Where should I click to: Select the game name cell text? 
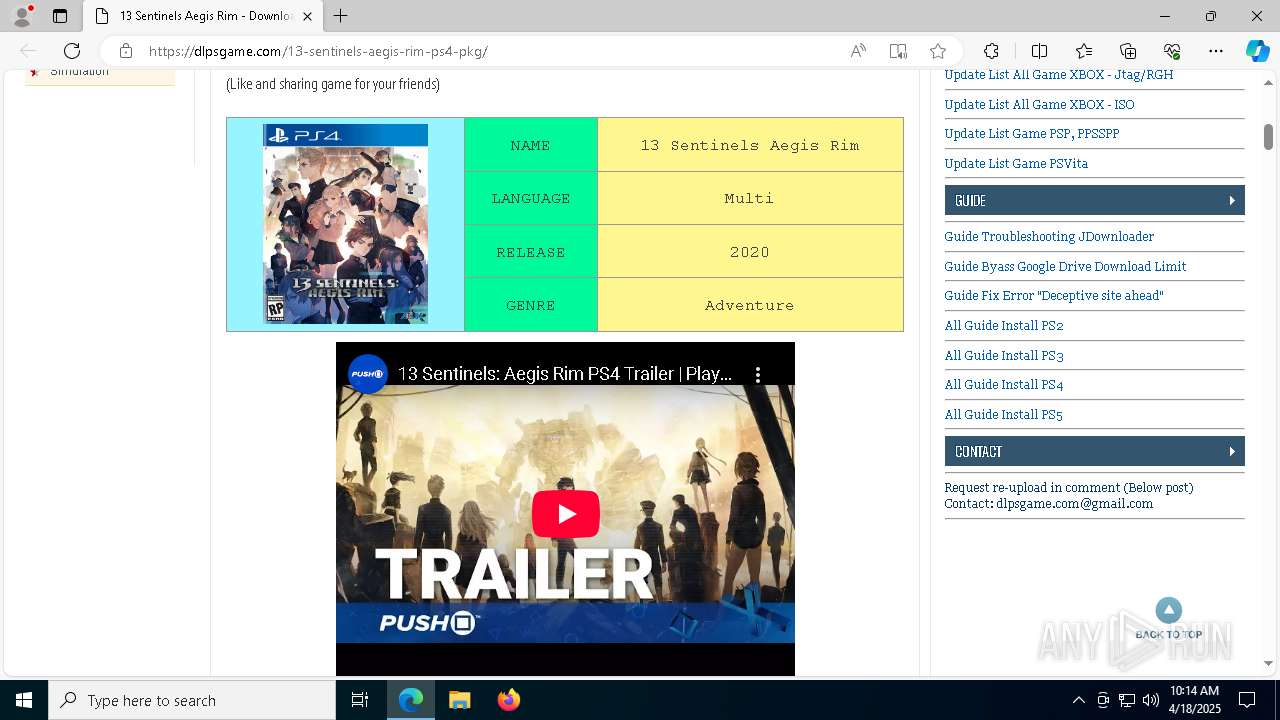(x=749, y=145)
